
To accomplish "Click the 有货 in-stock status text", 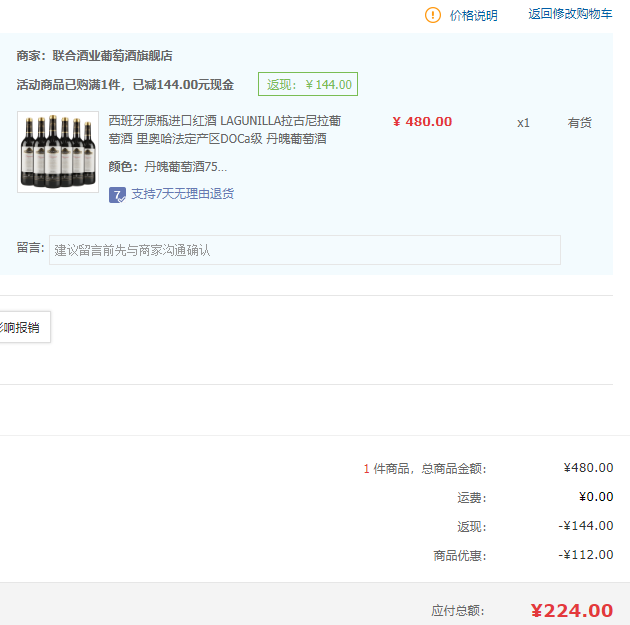I will click(579, 123).
